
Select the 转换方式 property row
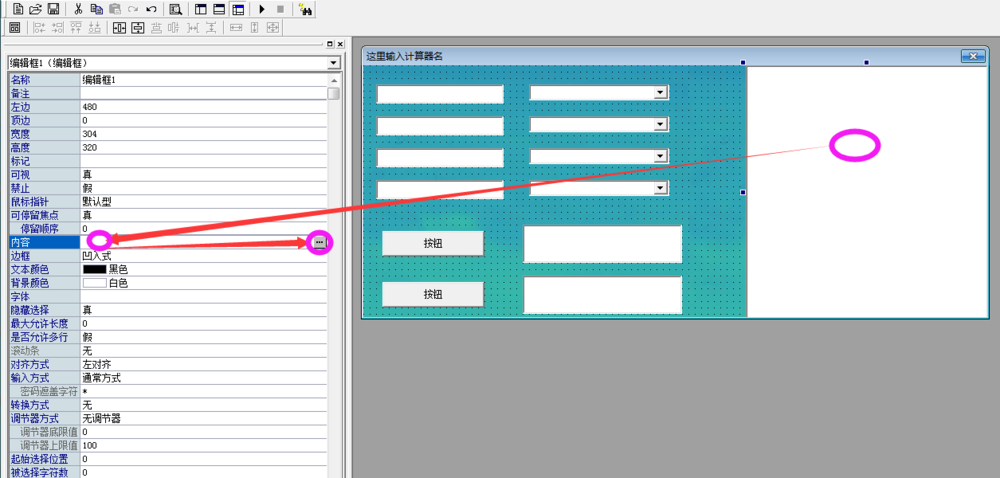[168, 405]
